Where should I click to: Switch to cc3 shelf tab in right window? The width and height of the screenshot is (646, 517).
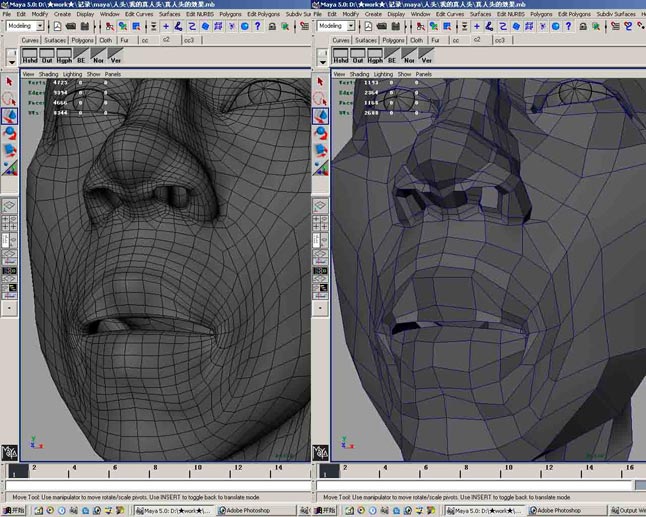[x=500, y=40]
